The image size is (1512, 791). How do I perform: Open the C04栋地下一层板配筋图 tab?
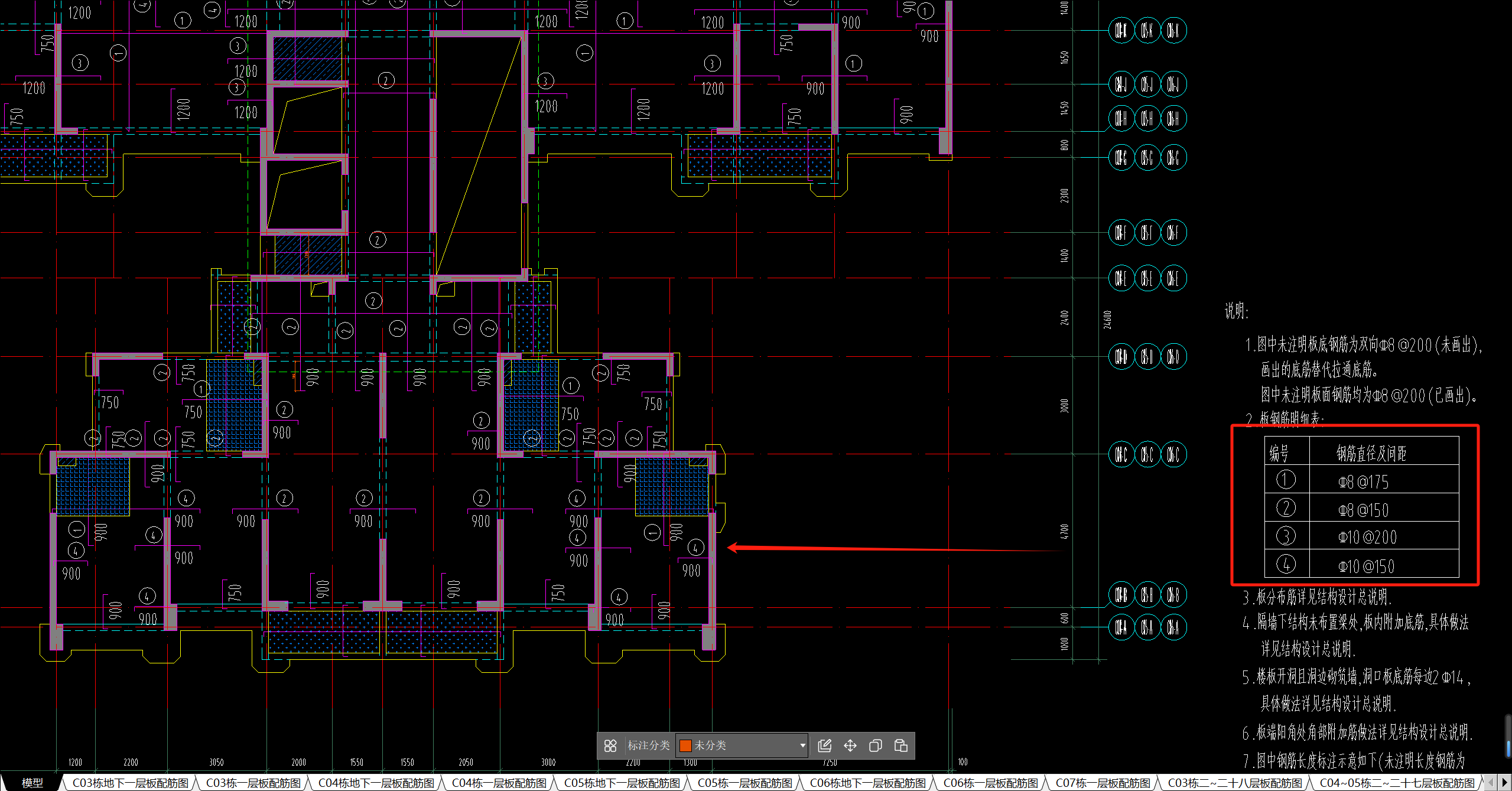coord(376,783)
